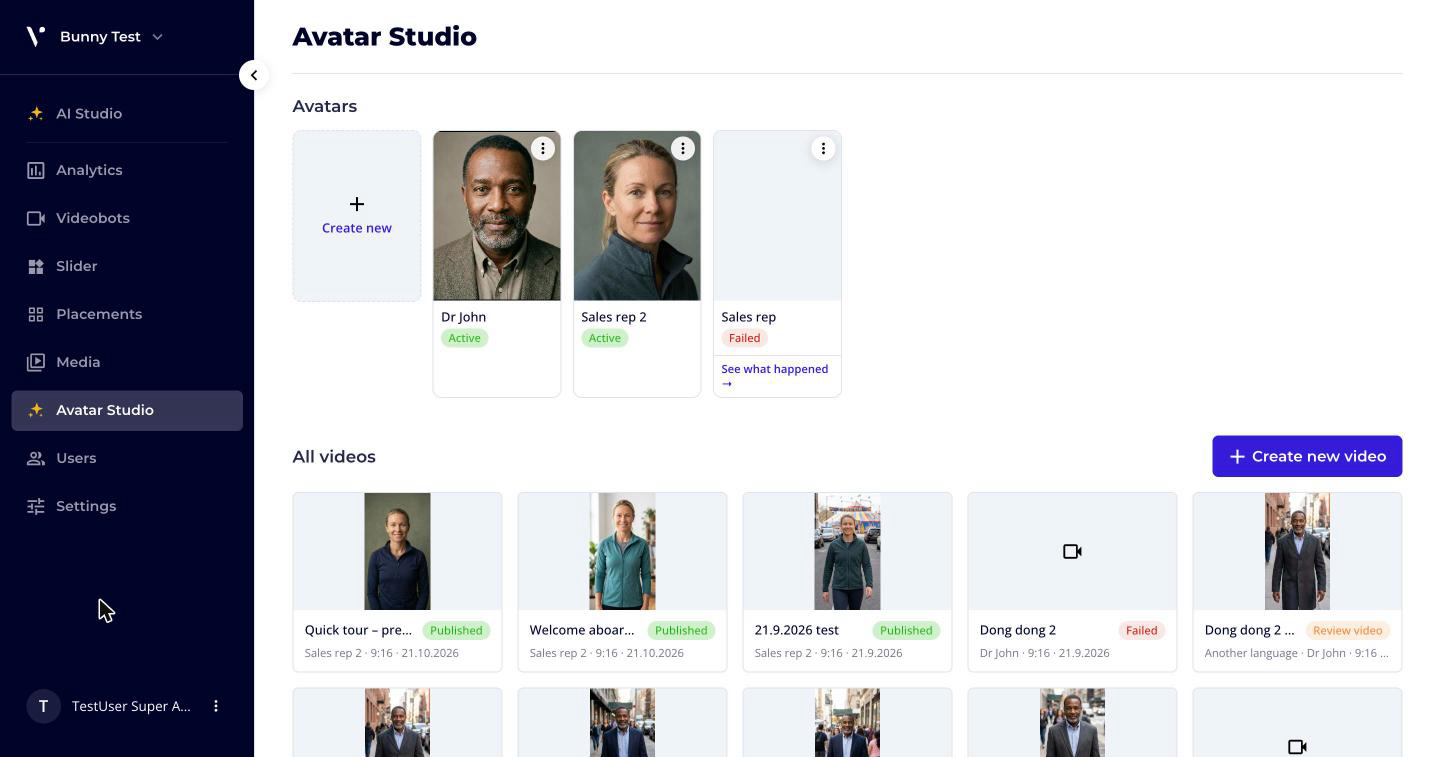Click the Users people icon
Image resolution: width=1440 pixels, height=757 pixels.
[36, 458]
